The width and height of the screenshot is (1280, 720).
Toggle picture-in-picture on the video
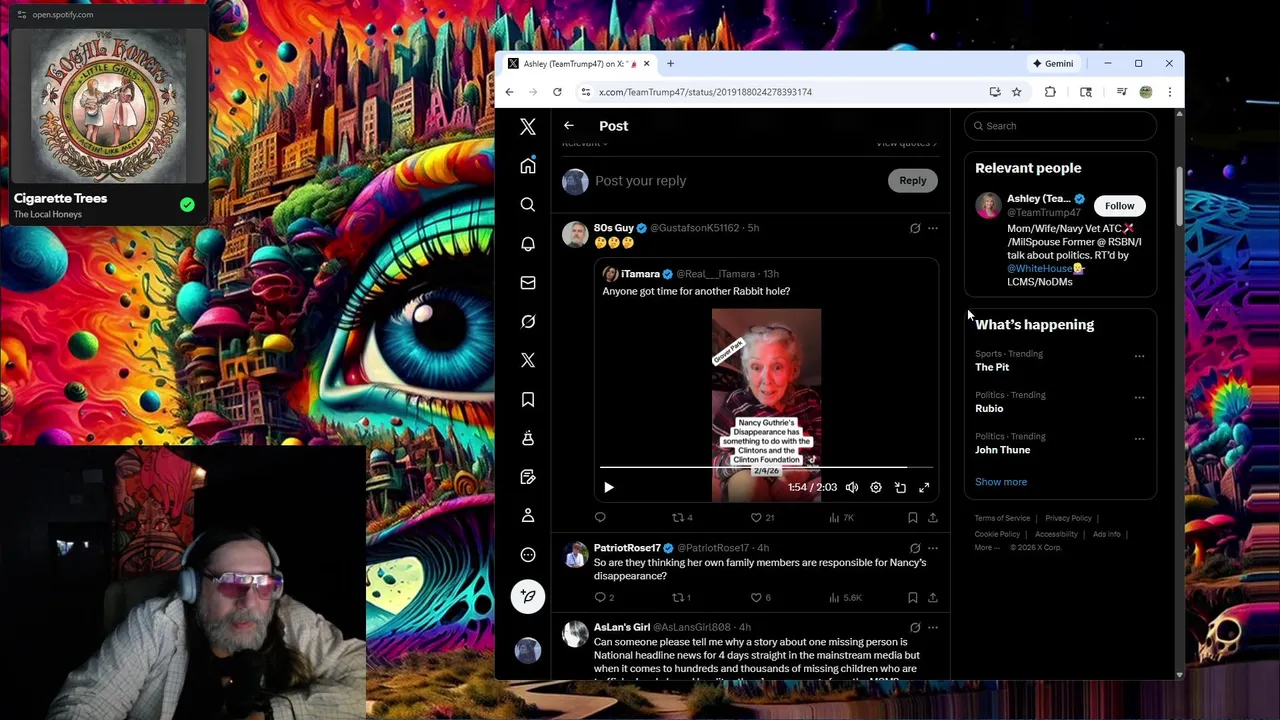(x=900, y=487)
